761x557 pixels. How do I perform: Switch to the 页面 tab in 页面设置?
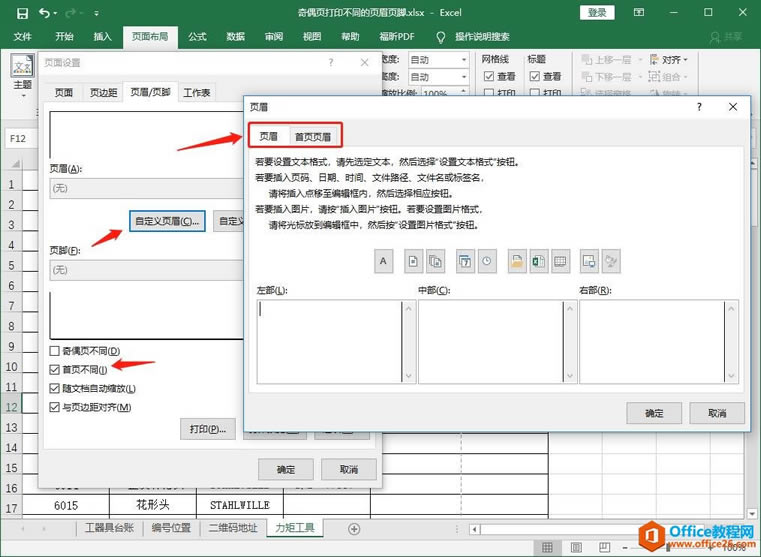64,93
